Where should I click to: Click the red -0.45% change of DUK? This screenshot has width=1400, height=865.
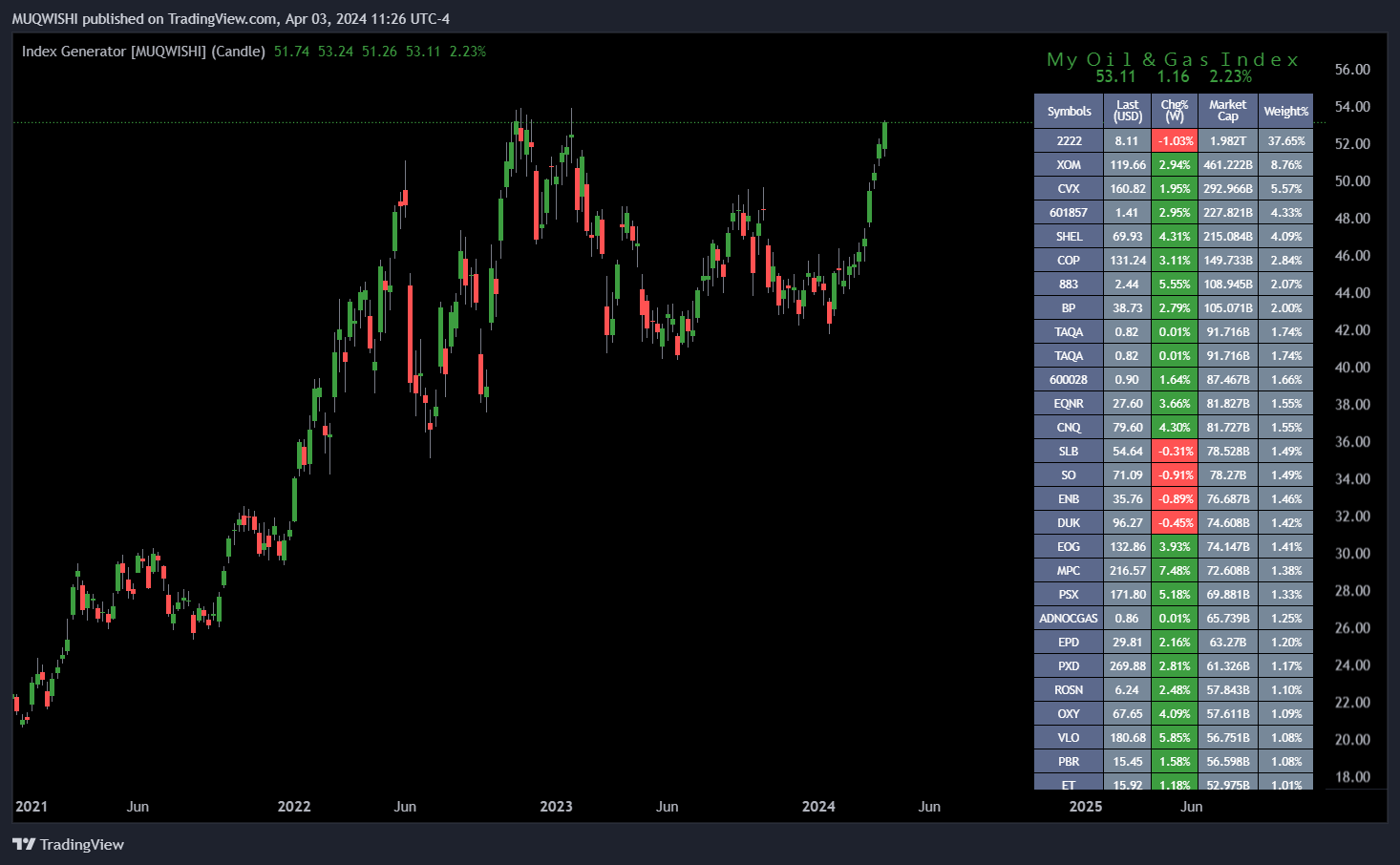1175,522
